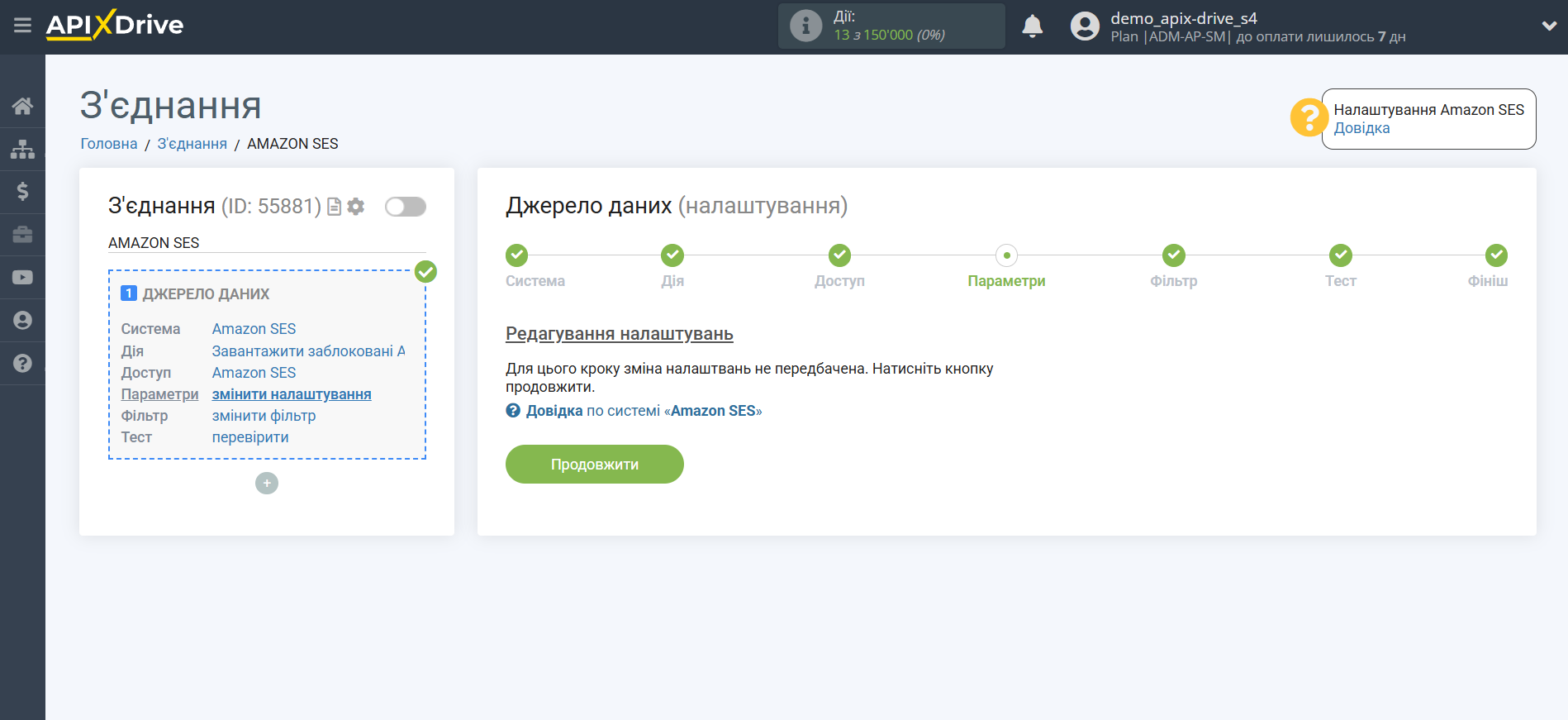Open billing dollar icon in sidebar
1568x720 pixels.
click(22, 192)
